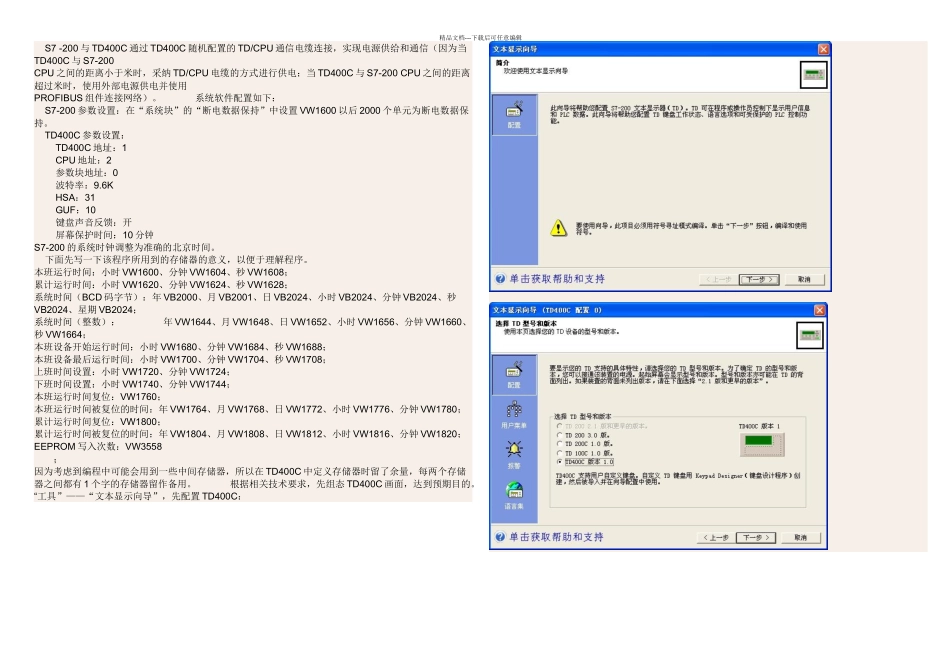
Task: Click the line 本班运行时间复位：VW1760
Action: pyautogui.click(x=98, y=397)
